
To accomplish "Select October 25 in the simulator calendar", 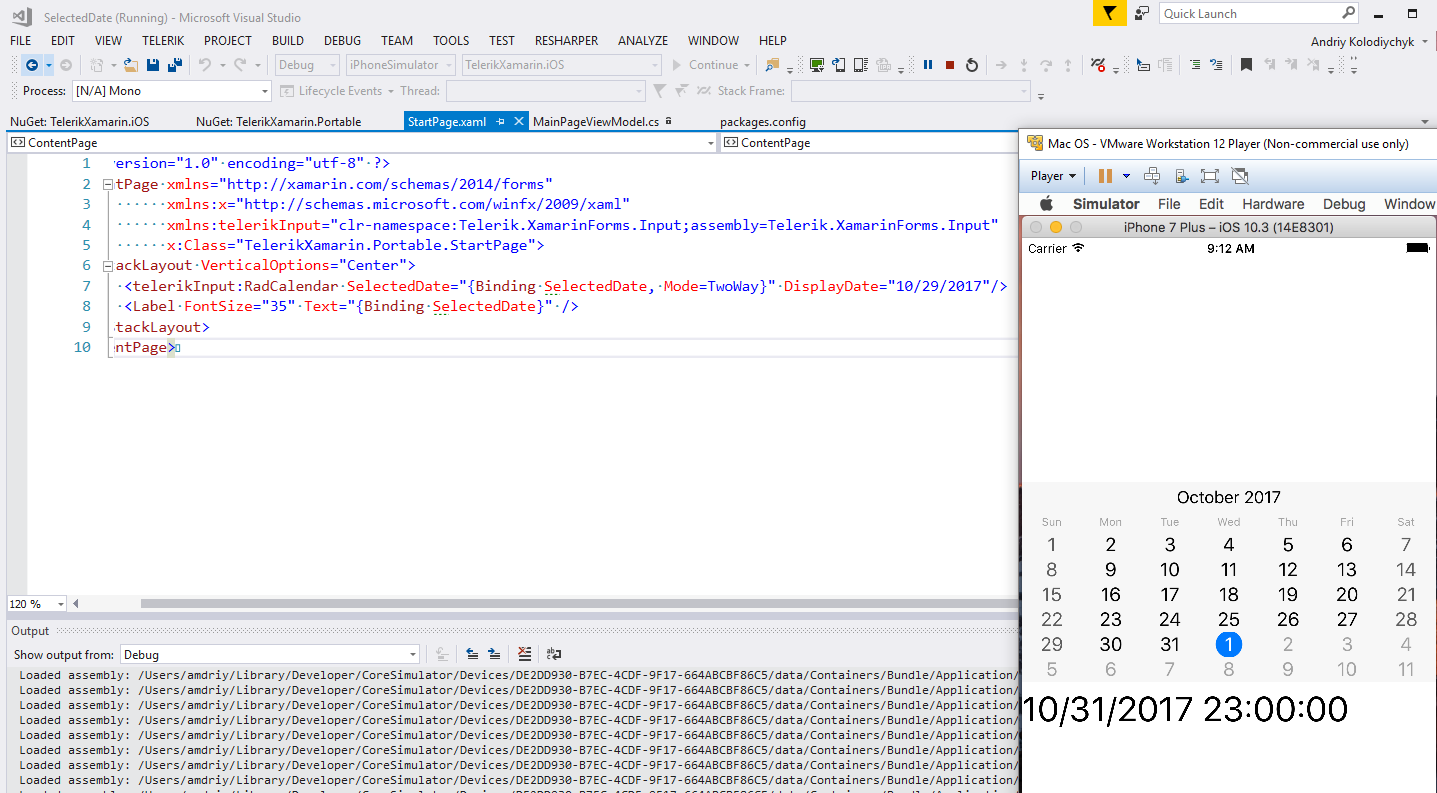I will point(1228,620).
